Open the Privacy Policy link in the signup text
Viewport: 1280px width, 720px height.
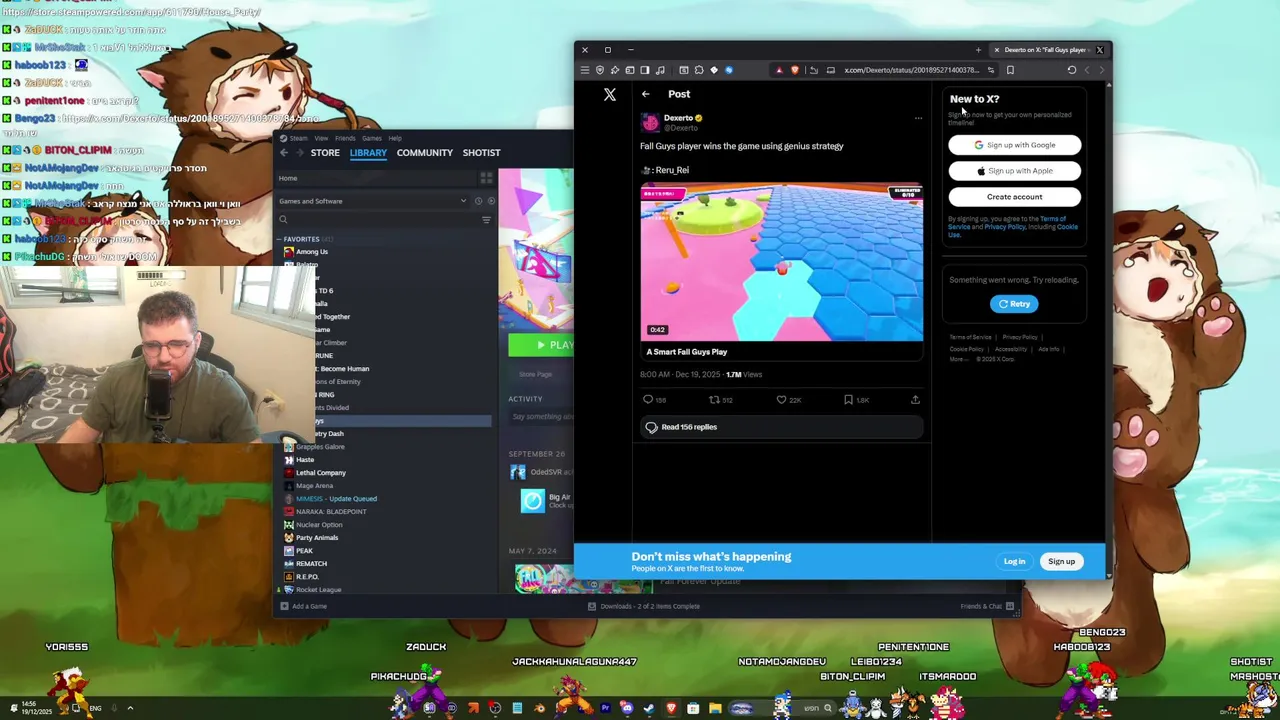[x=1004, y=227]
